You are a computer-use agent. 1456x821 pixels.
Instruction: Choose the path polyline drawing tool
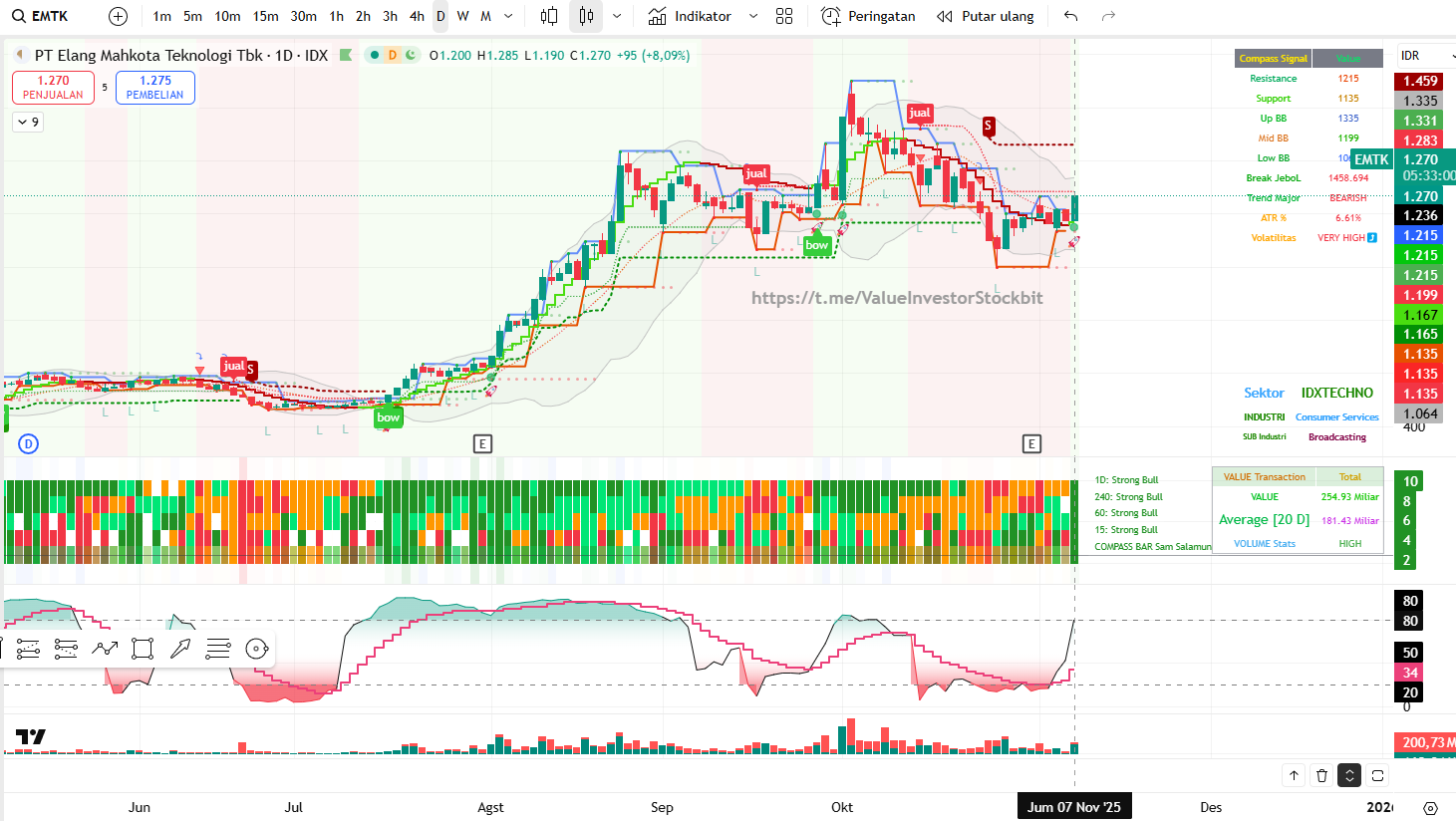(x=105, y=650)
